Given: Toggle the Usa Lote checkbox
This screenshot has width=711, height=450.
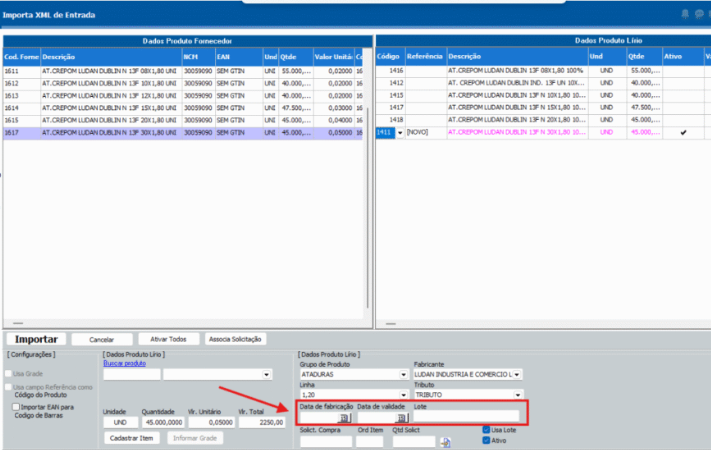Looking at the screenshot, I should [486, 430].
